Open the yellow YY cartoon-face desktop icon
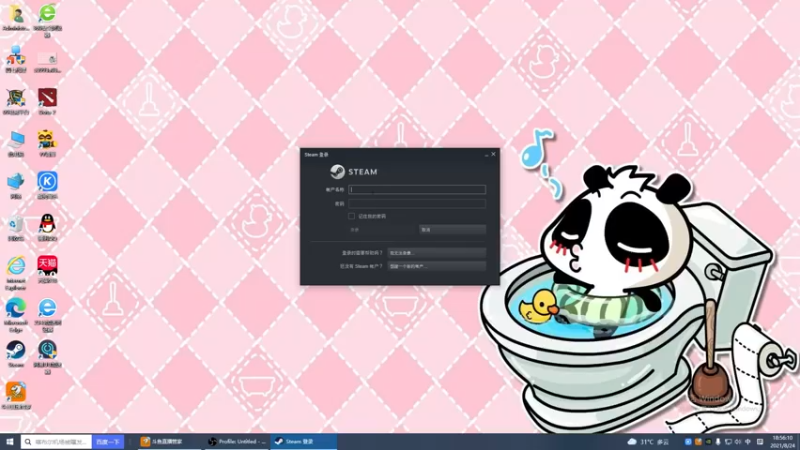Screen dimensions: 800x450 pyautogui.click(x=47, y=143)
